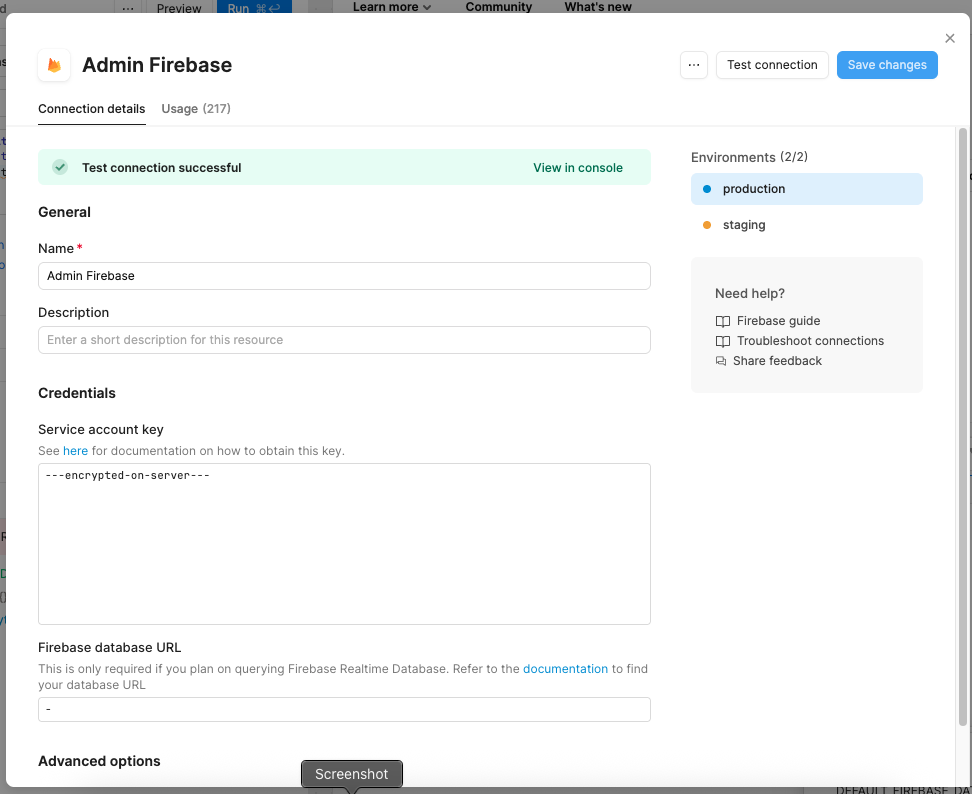
Task: Click the orange dot next to staging
Action: pyautogui.click(x=707, y=225)
